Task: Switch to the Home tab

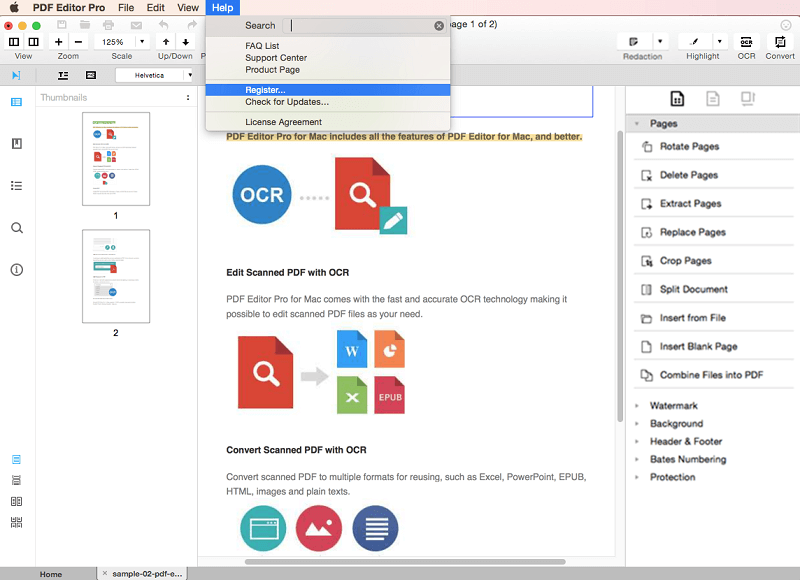Action: pos(51,574)
